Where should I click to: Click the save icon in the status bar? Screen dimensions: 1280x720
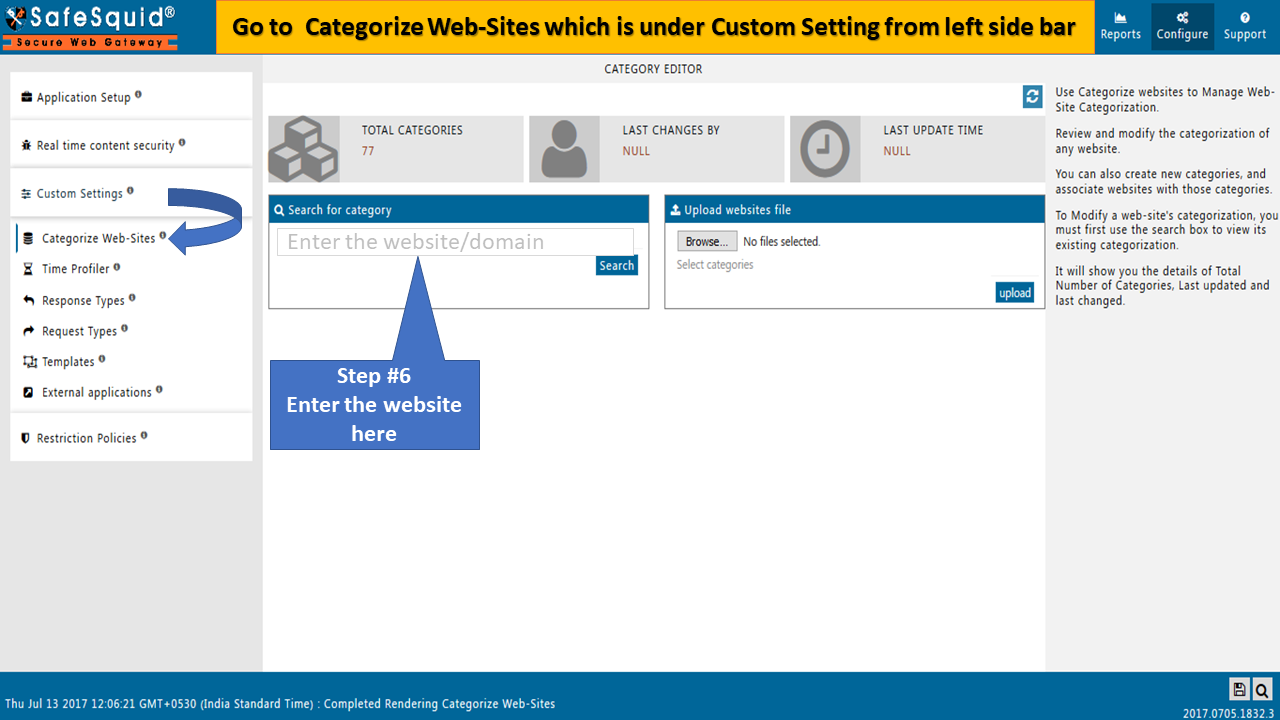coord(1239,689)
